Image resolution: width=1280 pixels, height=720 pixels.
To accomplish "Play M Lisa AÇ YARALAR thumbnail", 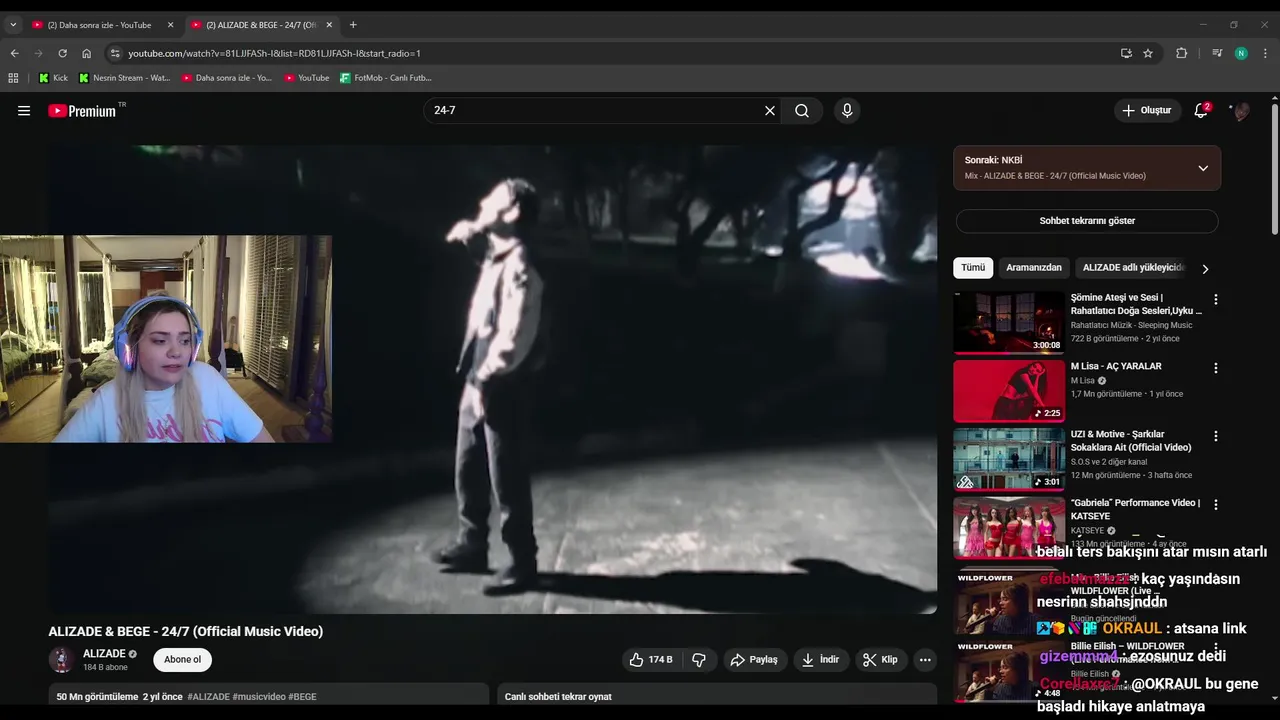I will 1009,391.
